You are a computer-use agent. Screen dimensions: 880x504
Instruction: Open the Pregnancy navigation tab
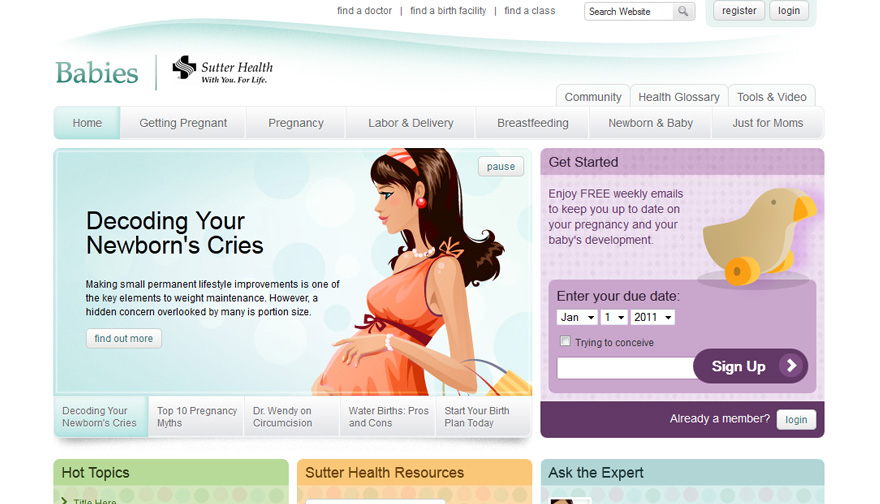[296, 123]
